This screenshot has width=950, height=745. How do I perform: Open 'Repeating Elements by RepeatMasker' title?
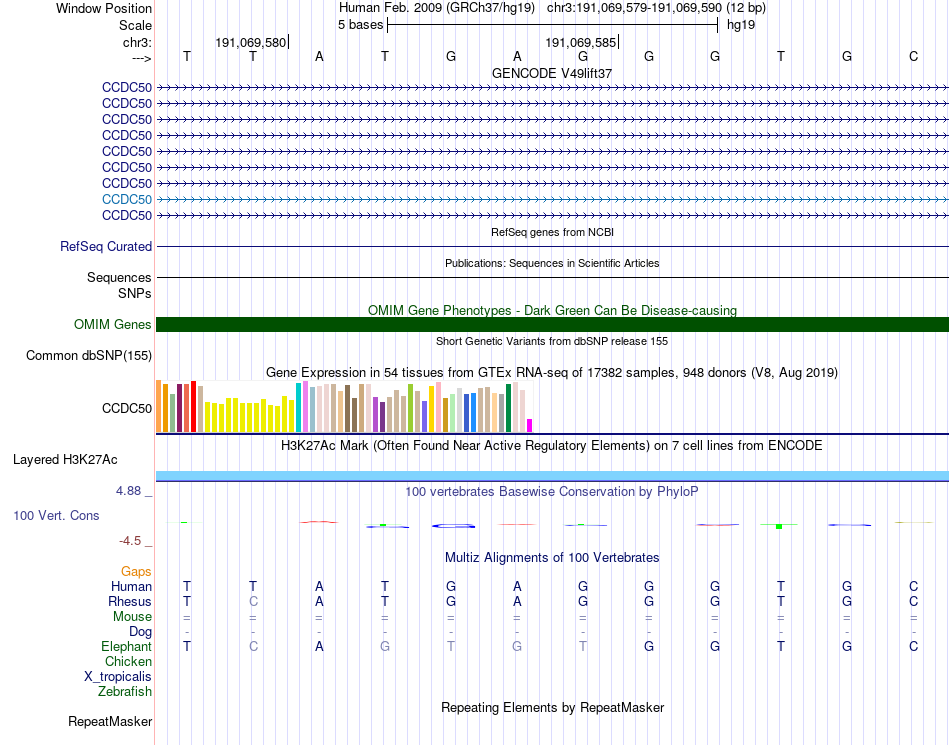[552, 707]
